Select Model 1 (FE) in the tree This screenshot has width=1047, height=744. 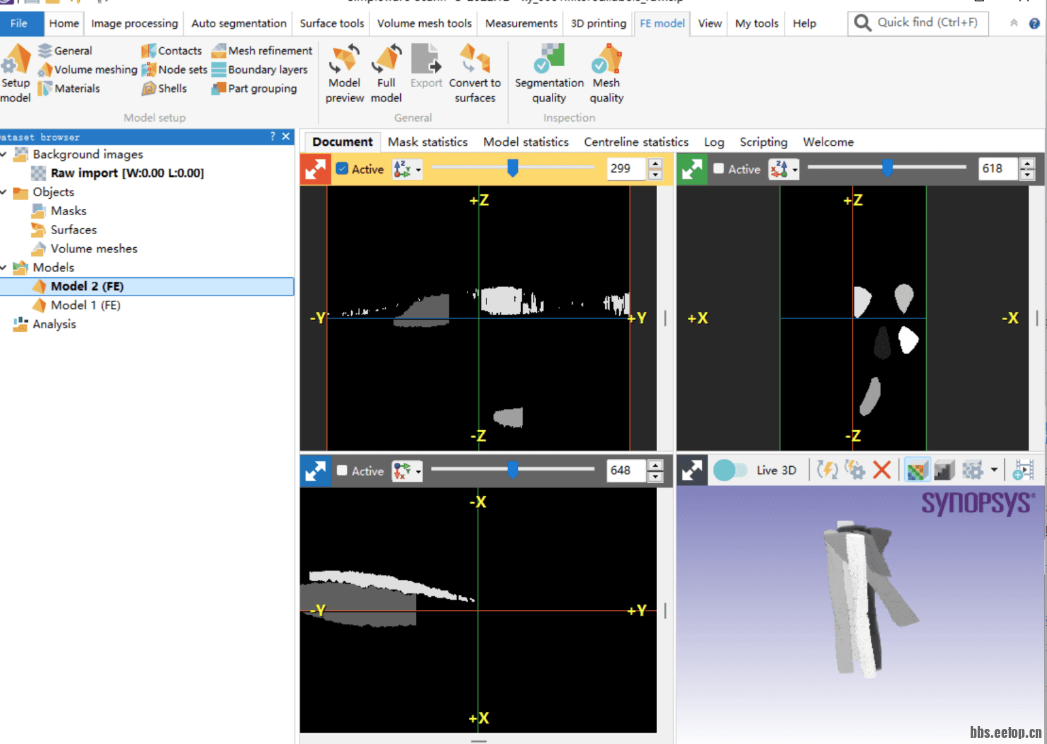85,305
